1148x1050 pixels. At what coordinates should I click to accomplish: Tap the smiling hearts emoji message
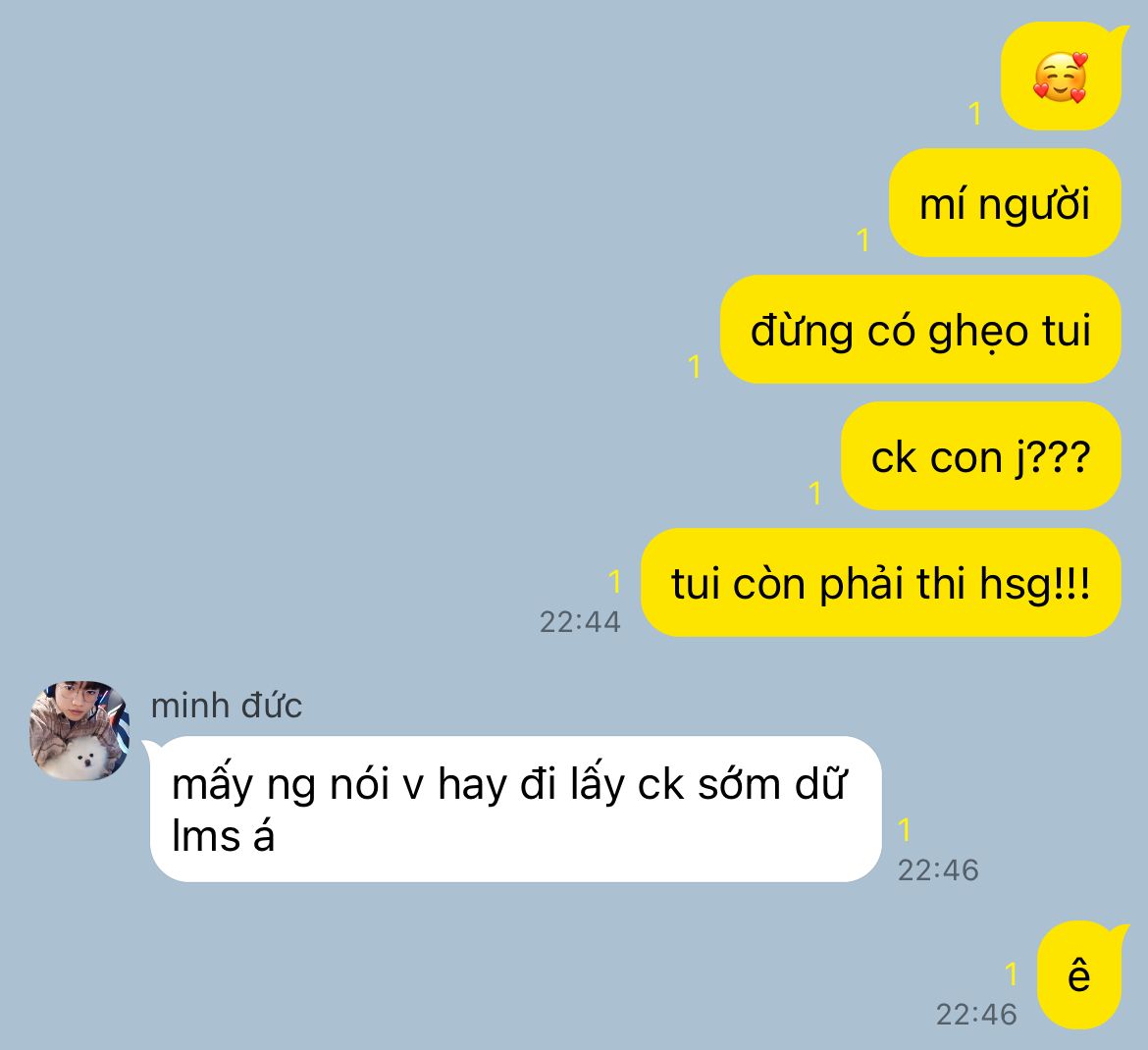(1061, 77)
